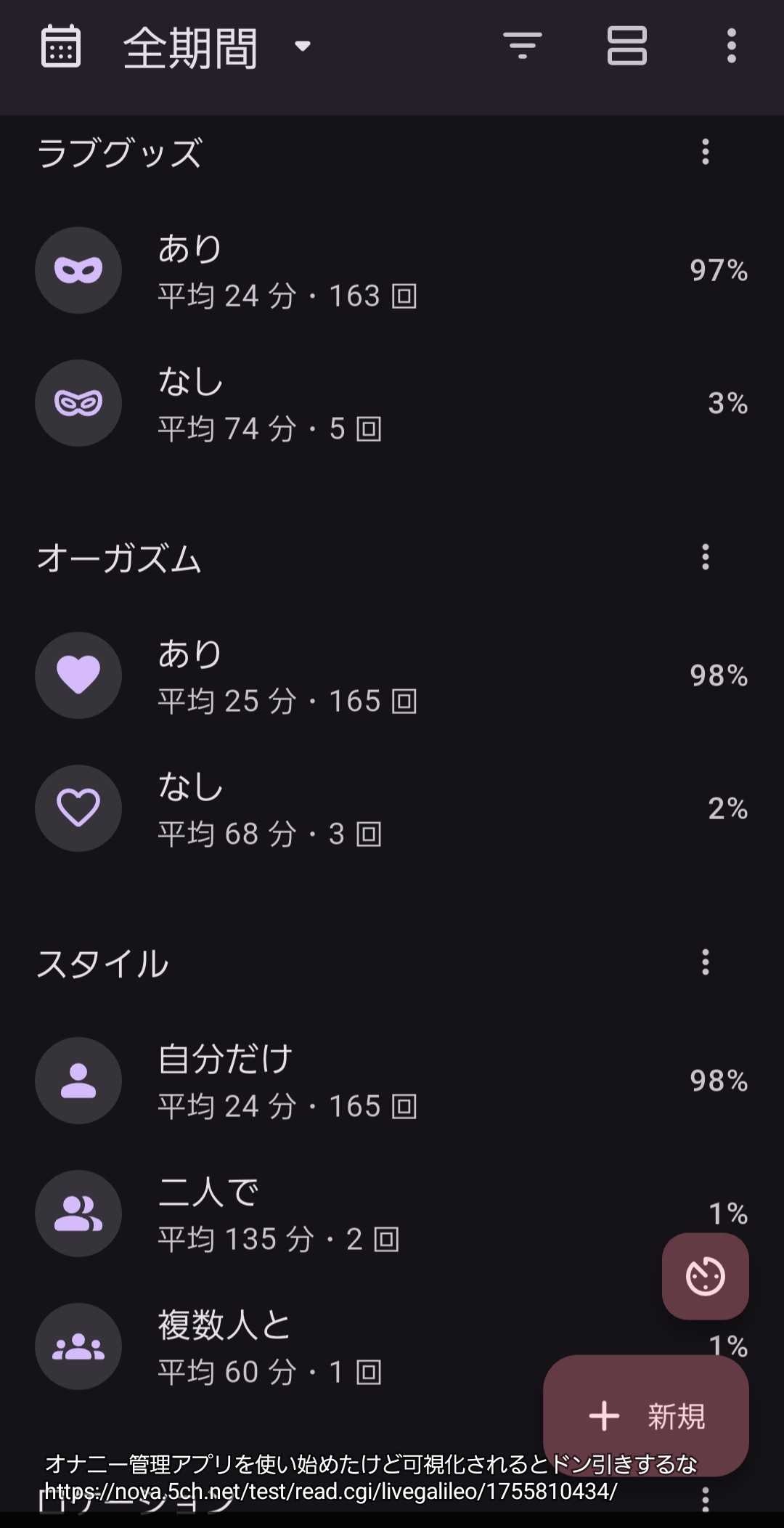The height and width of the screenshot is (1528, 784).
Task: Tap the filled heart icon for オーガズム あり
Action: tap(78, 675)
